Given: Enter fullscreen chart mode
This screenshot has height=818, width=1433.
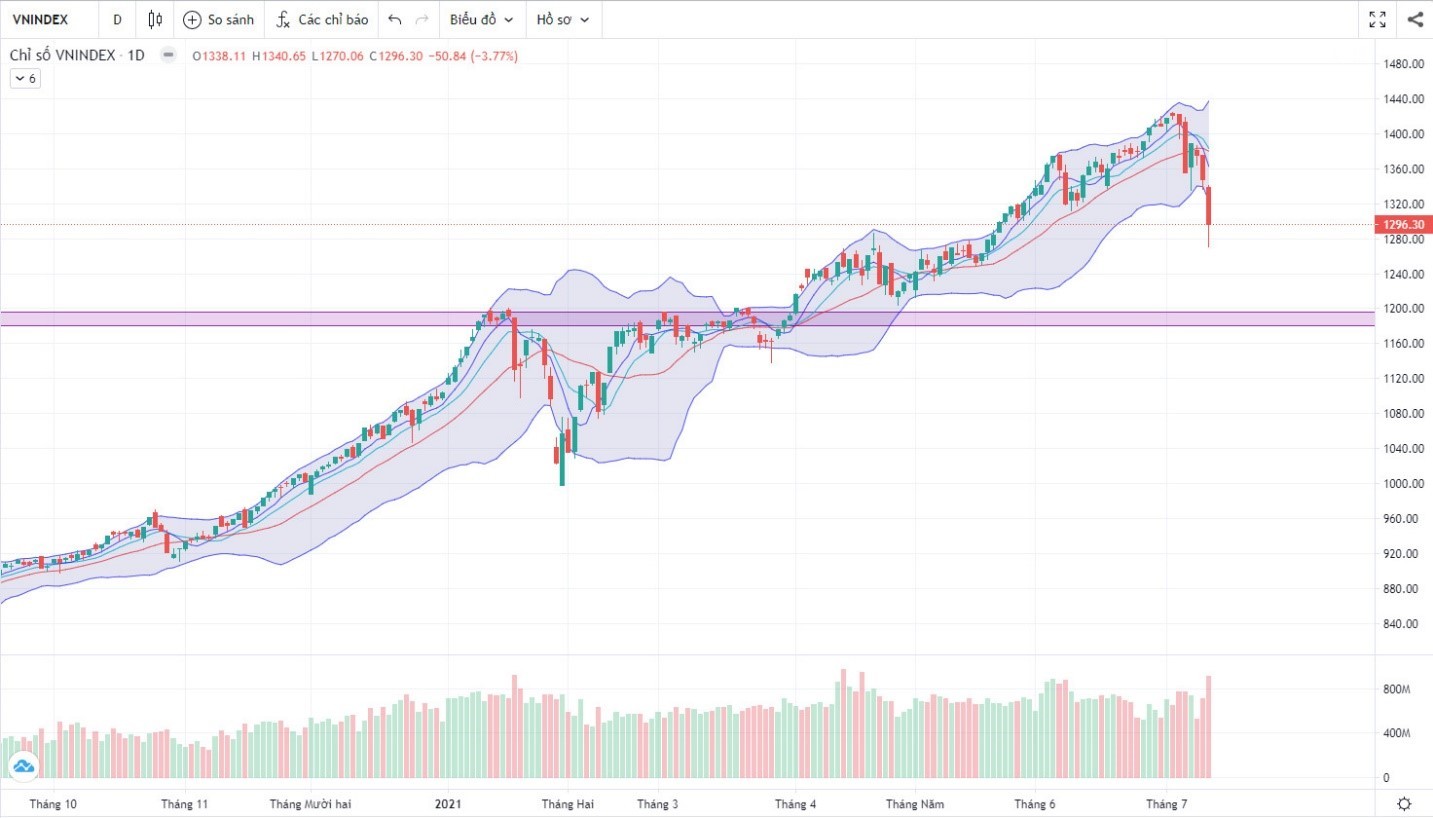Looking at the screenshot, I should click(1377, 19).
